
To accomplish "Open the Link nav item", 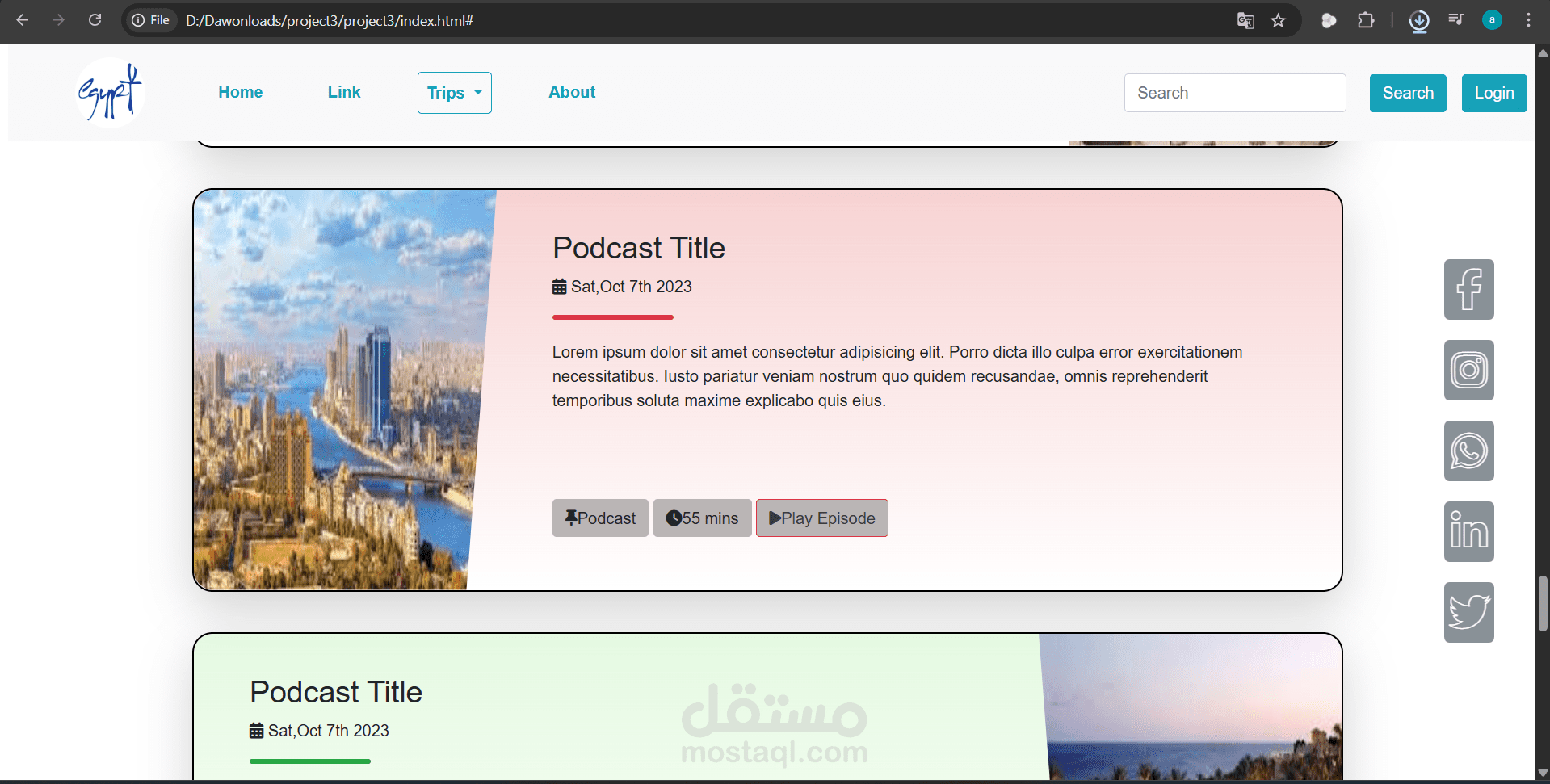I will point(344,92).
